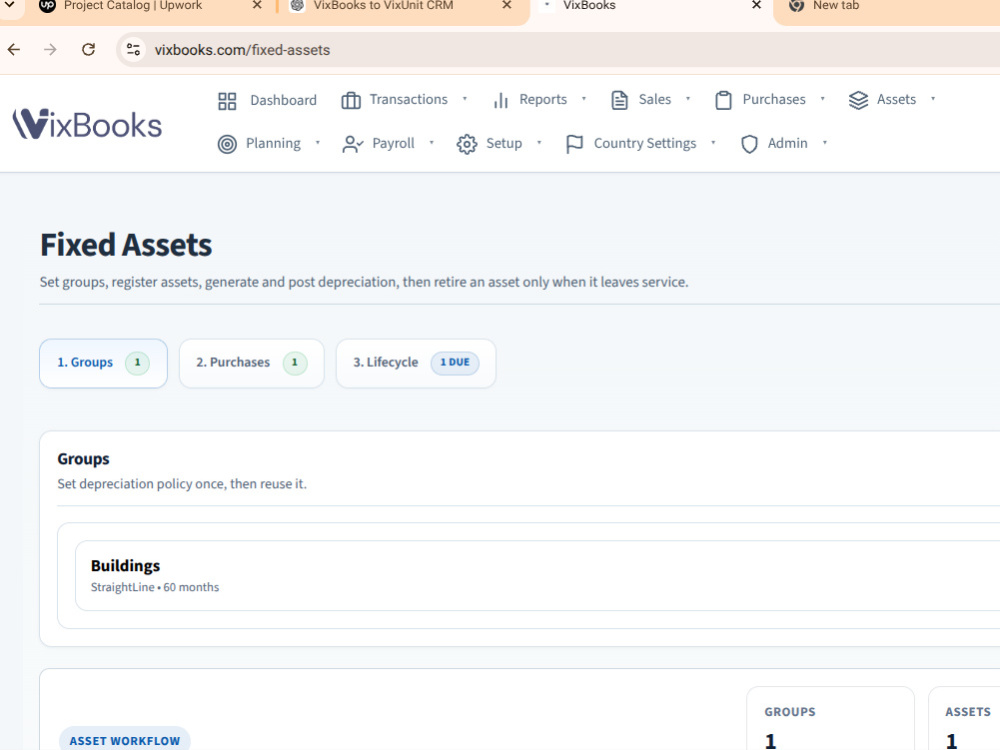Open the tab search chevron in the browser
The width and height of the screenshot is (1000, 750).
10,5
